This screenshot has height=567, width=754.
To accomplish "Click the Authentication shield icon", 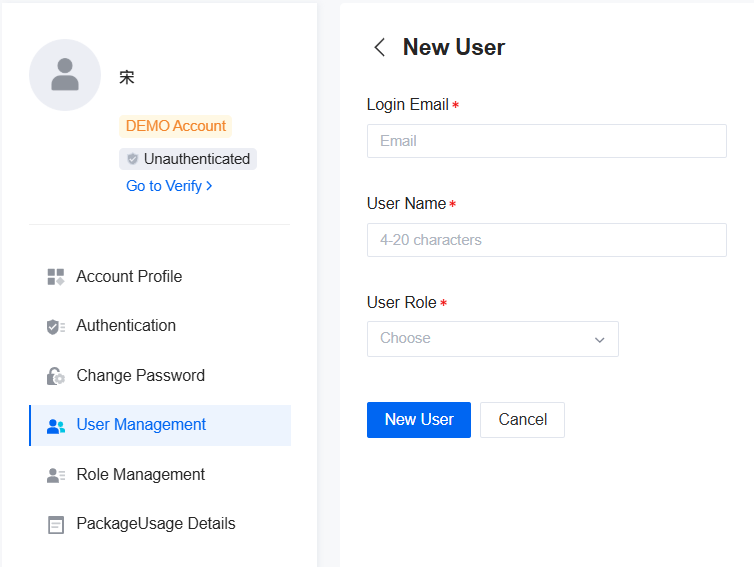I will (56, 327).
